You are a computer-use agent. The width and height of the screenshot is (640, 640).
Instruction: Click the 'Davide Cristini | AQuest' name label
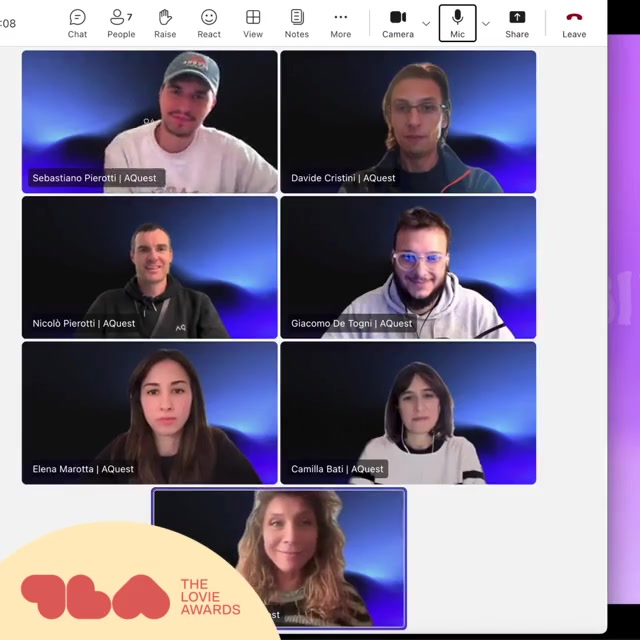click(343, 178)
